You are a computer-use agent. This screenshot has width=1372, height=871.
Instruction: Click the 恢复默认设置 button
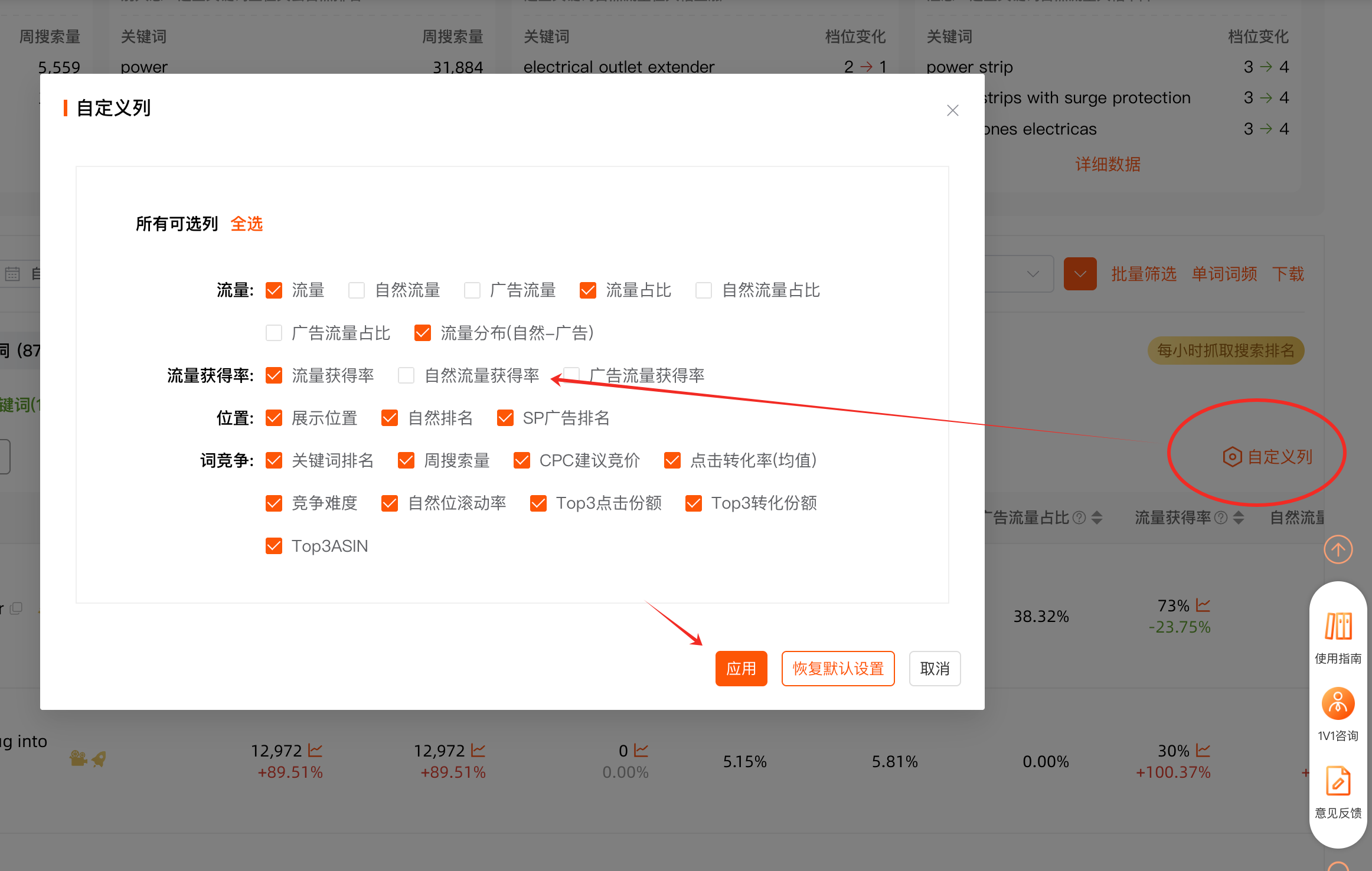point(838,669)
